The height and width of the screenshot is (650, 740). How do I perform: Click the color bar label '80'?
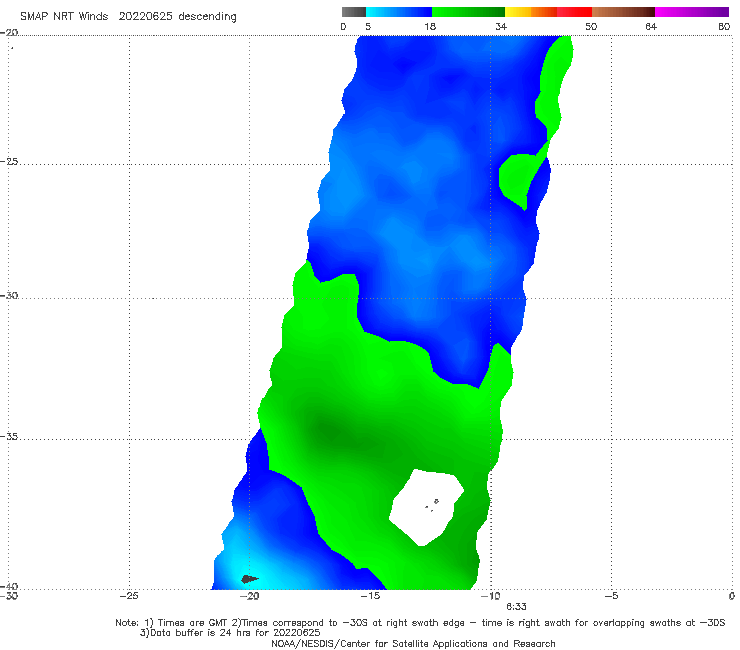click(x=724, y=26)
